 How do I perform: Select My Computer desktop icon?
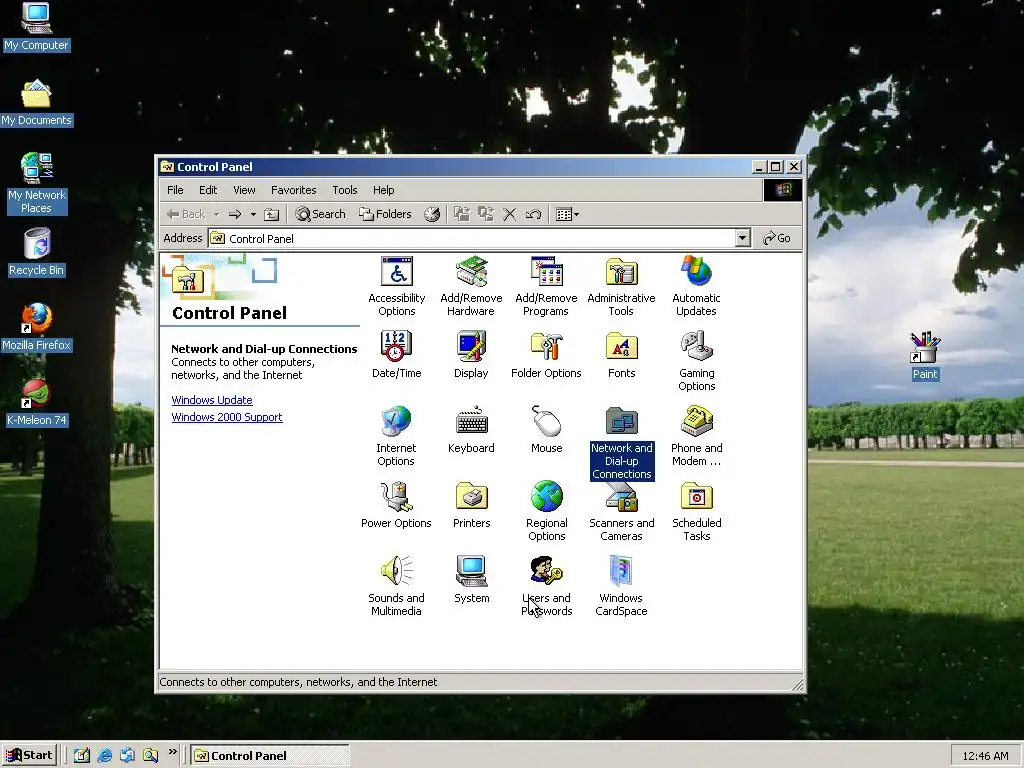(x=36, y=27)
